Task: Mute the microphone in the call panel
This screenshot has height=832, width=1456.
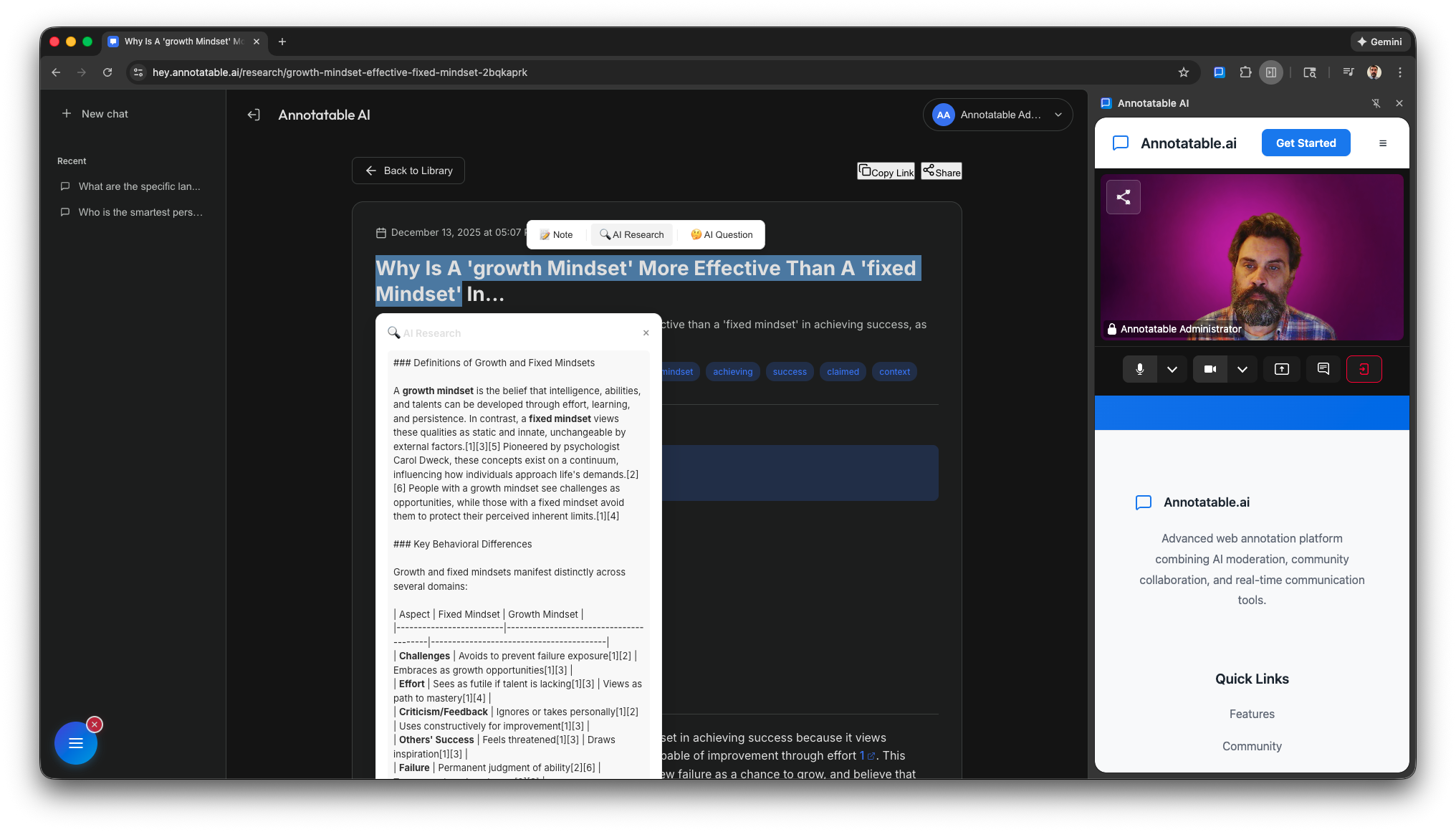Action: click(x=1140, y=369)
